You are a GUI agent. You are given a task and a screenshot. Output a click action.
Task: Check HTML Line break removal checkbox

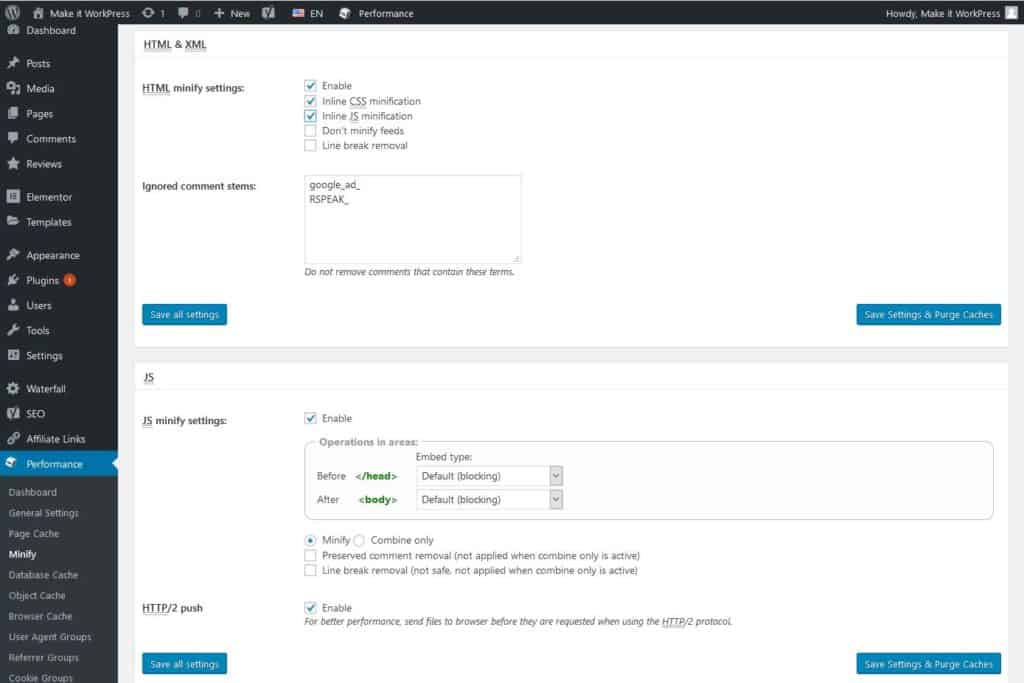tap(310, 146)
